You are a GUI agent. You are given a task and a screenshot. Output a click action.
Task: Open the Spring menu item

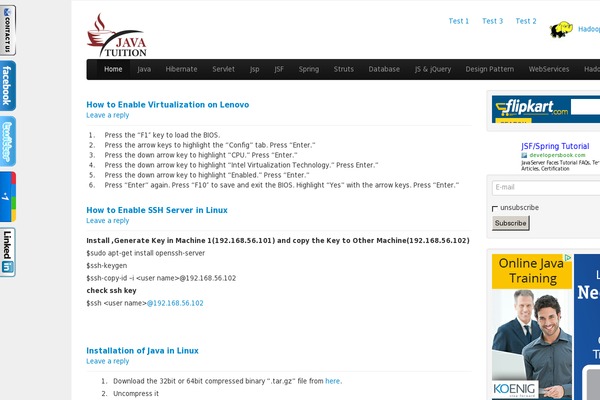309,69
